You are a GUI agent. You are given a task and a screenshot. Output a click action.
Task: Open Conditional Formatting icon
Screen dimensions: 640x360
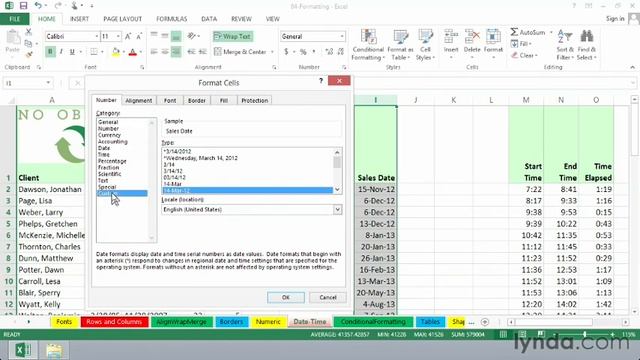tap(368, 45)
